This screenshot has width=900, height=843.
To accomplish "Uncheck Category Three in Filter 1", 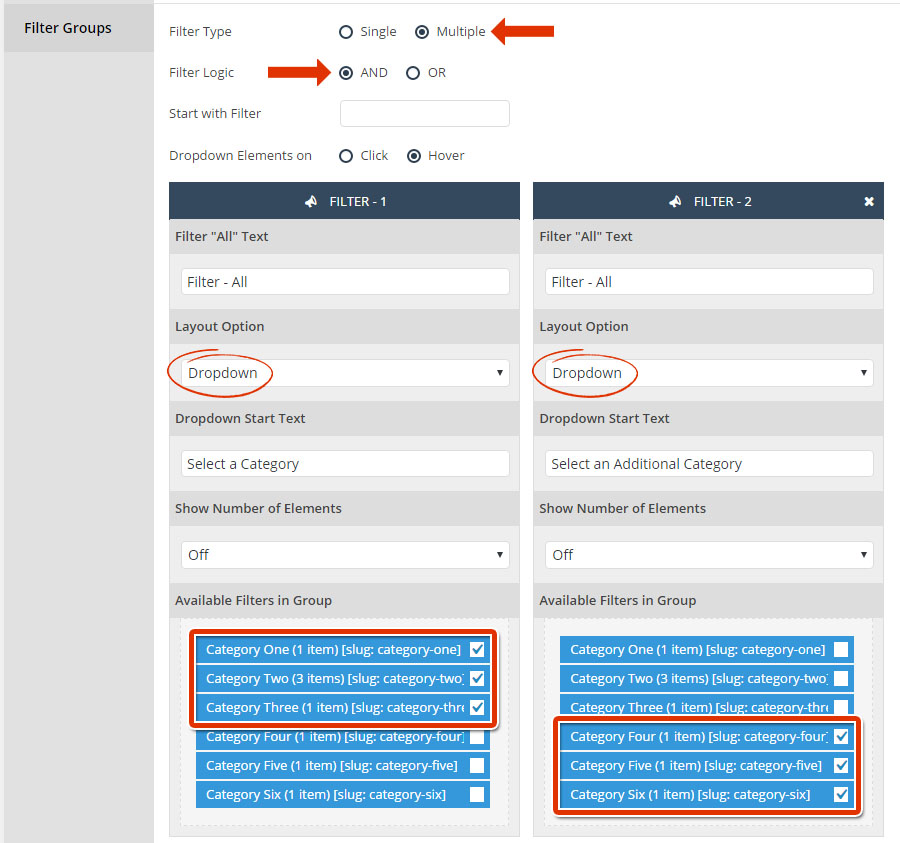I will (477, 708).
